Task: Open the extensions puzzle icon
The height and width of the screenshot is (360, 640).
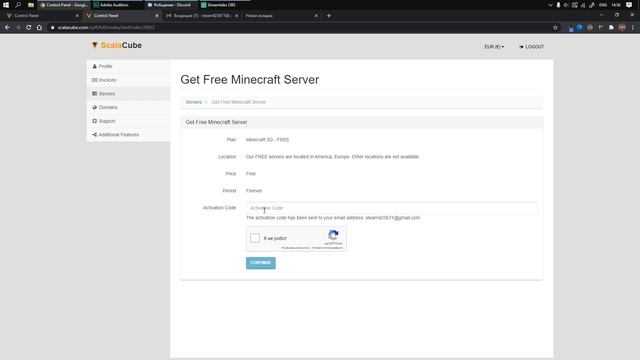Action: pyautogui.click(x=611, y=27)
